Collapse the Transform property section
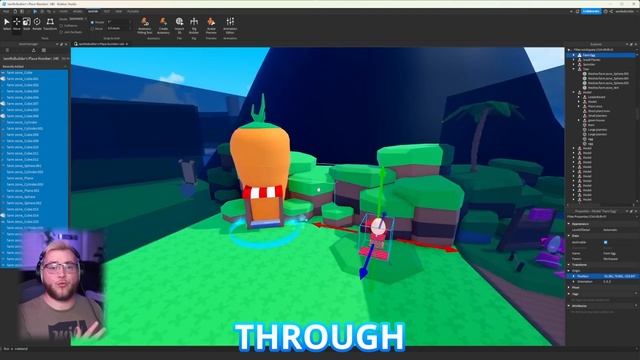The height and width of the screenshot is (360, 640). pos(569,264)
